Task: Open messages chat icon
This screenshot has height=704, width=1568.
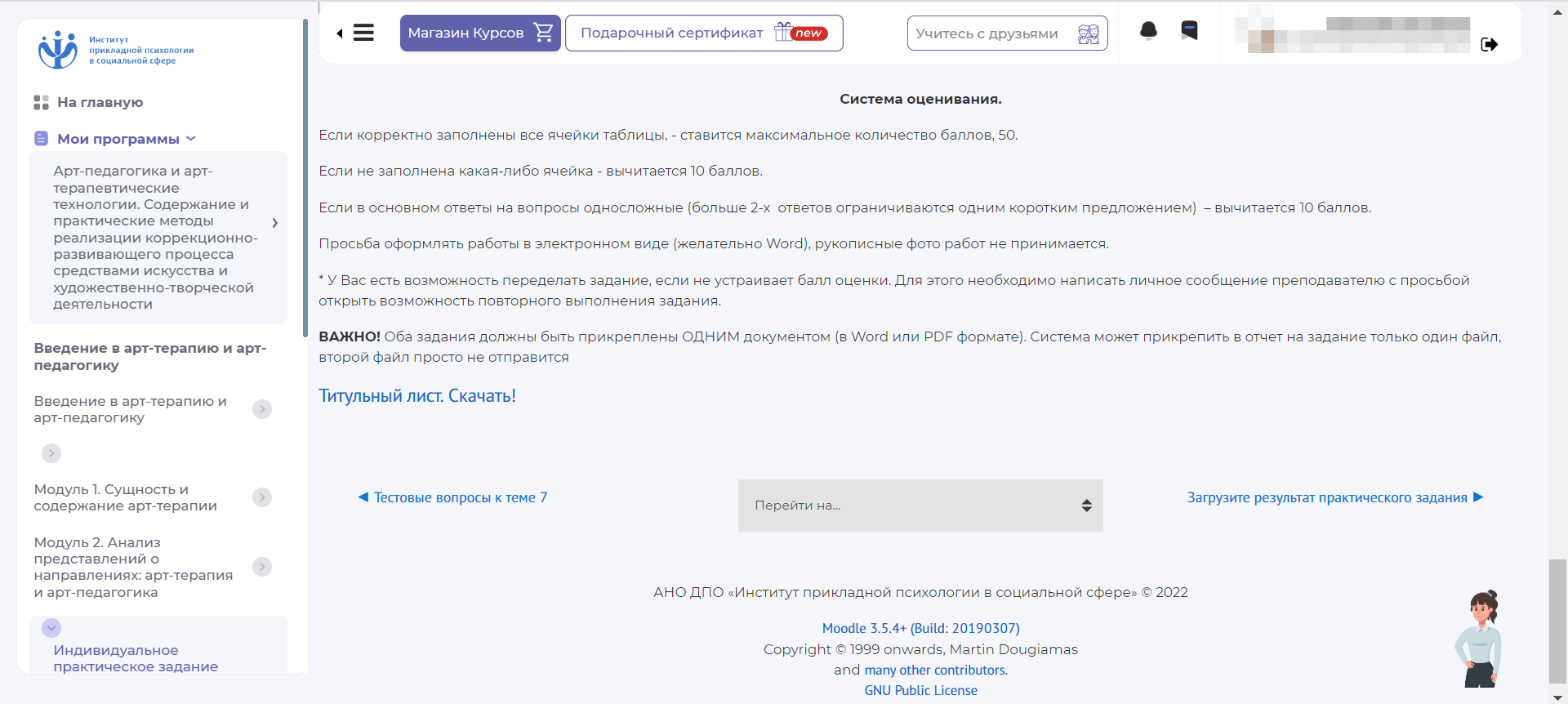Action: coord(1189,31)
